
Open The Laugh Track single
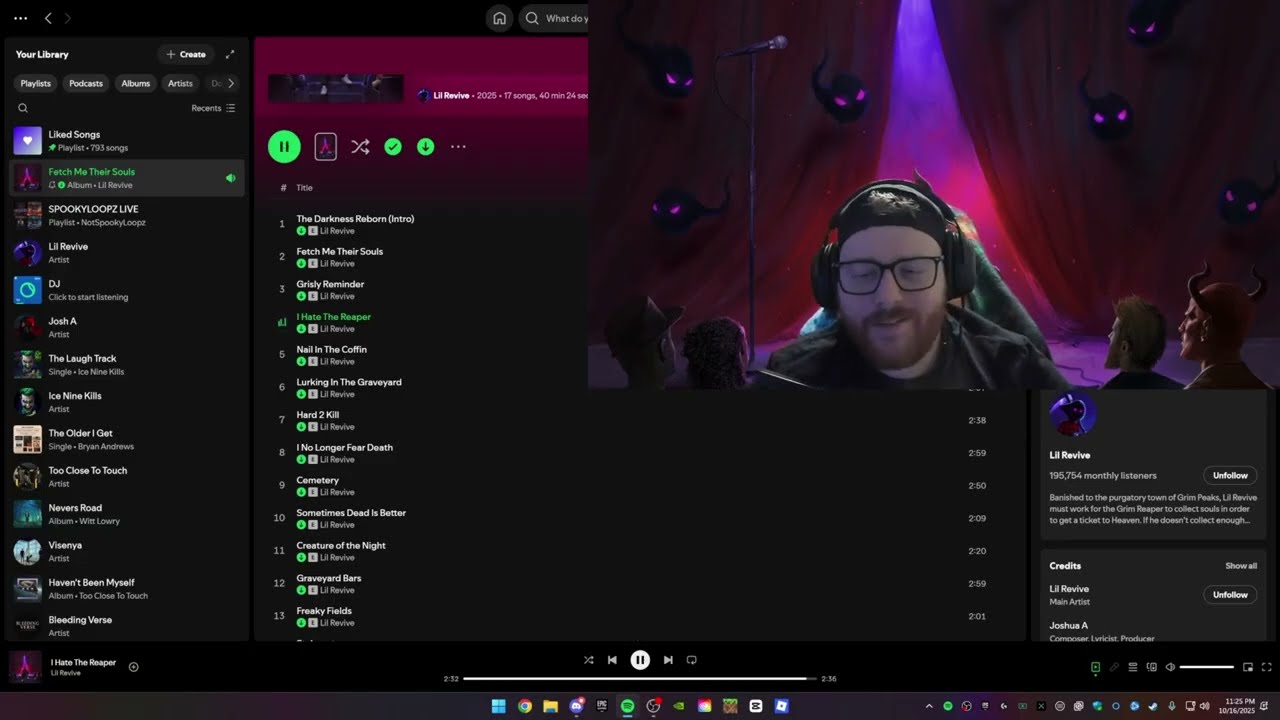(127, 364)
